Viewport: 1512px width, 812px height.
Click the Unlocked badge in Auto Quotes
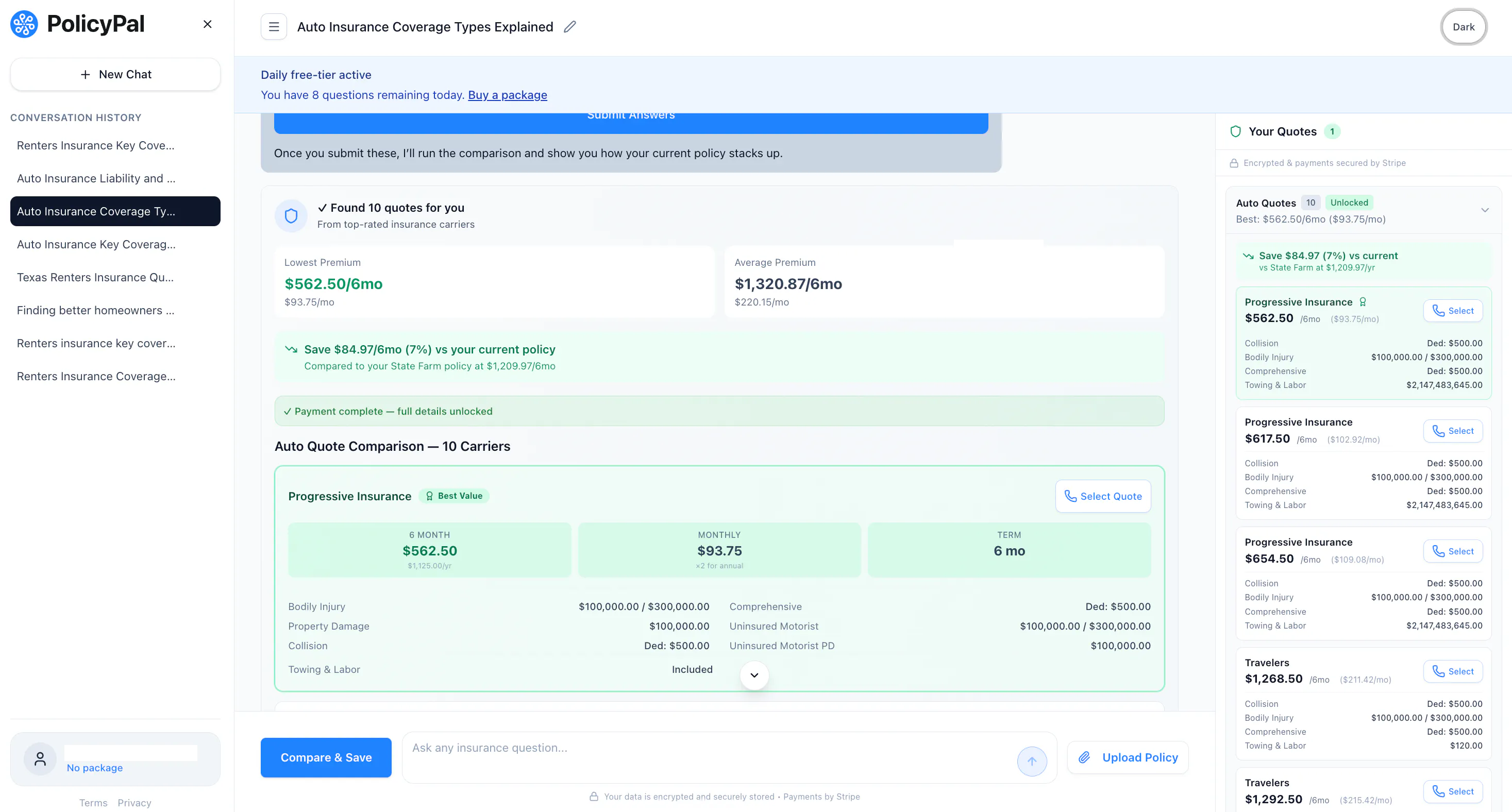click(1349, 202)
